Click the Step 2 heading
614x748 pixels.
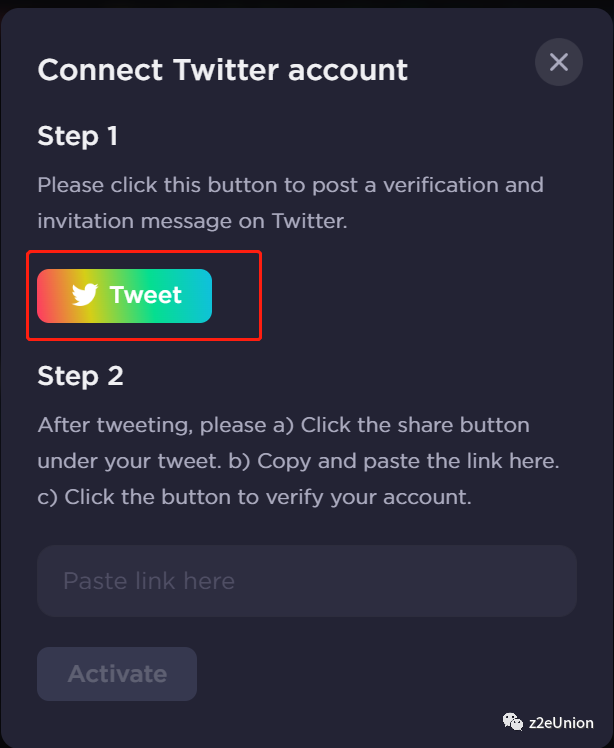(x=80, y=376)
